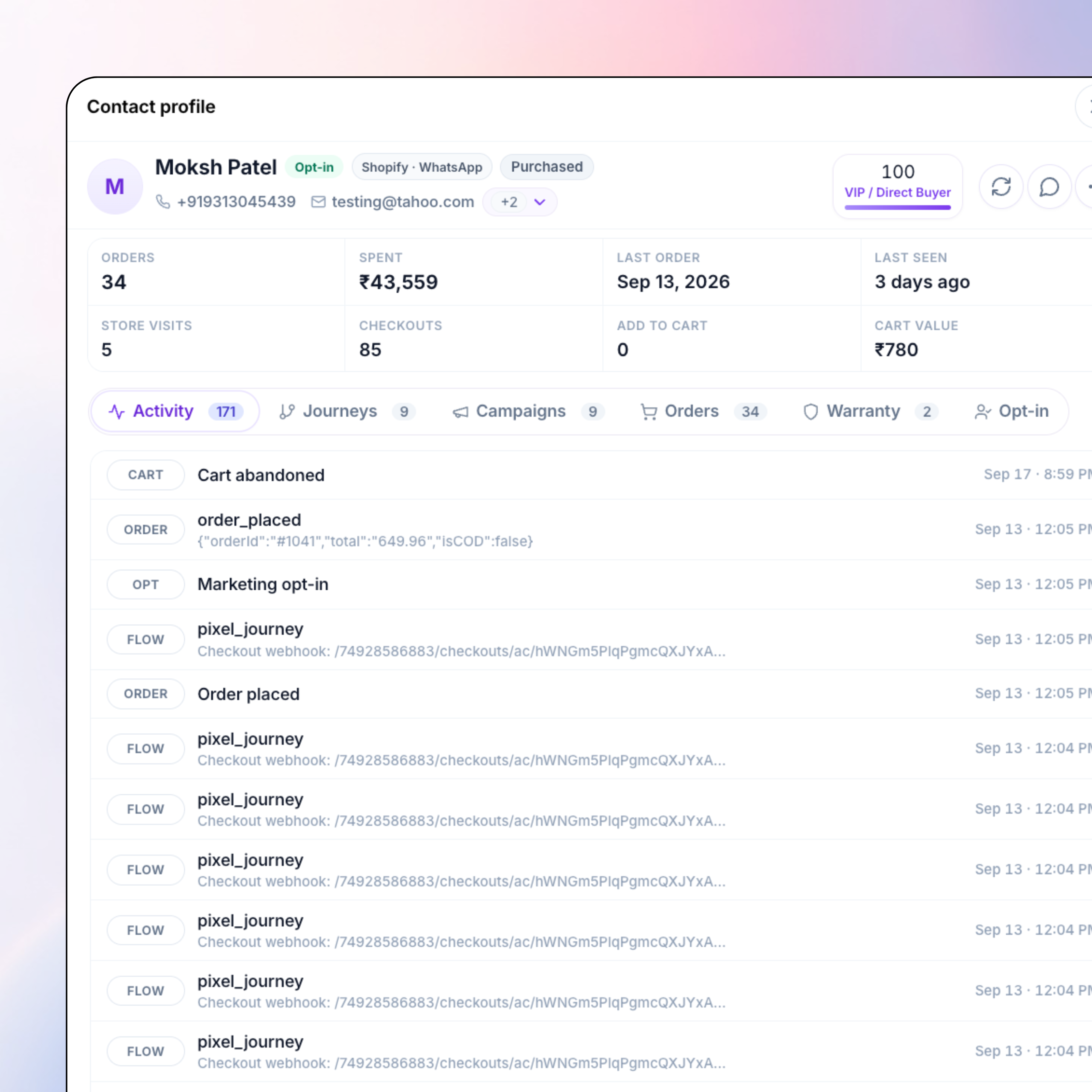Click the Warranty shield icon
1092x1092 pixels.
(x=810, y=412)
